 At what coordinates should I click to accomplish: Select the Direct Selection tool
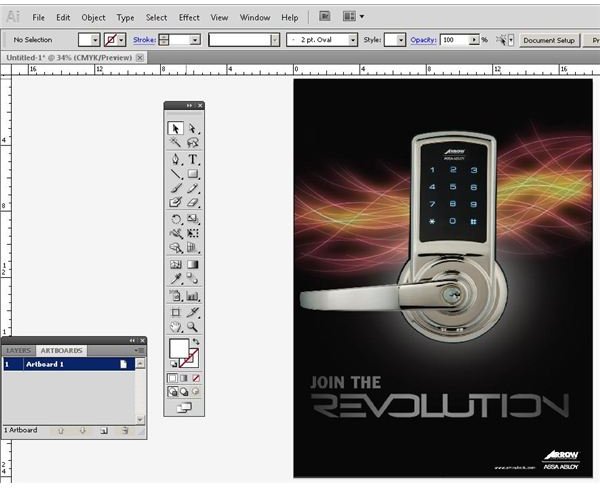click(x=192, y=129)
